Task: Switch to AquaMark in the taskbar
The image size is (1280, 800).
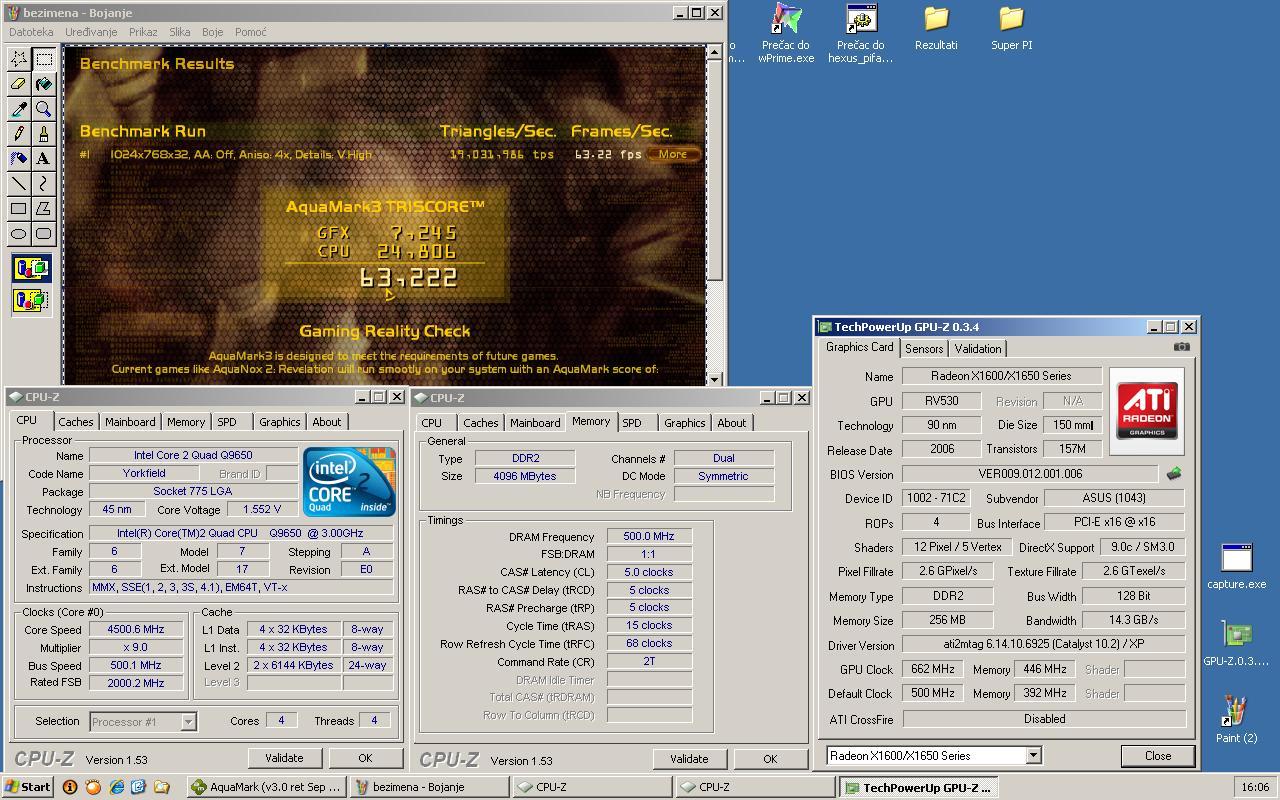Action: tap(267, 787)
